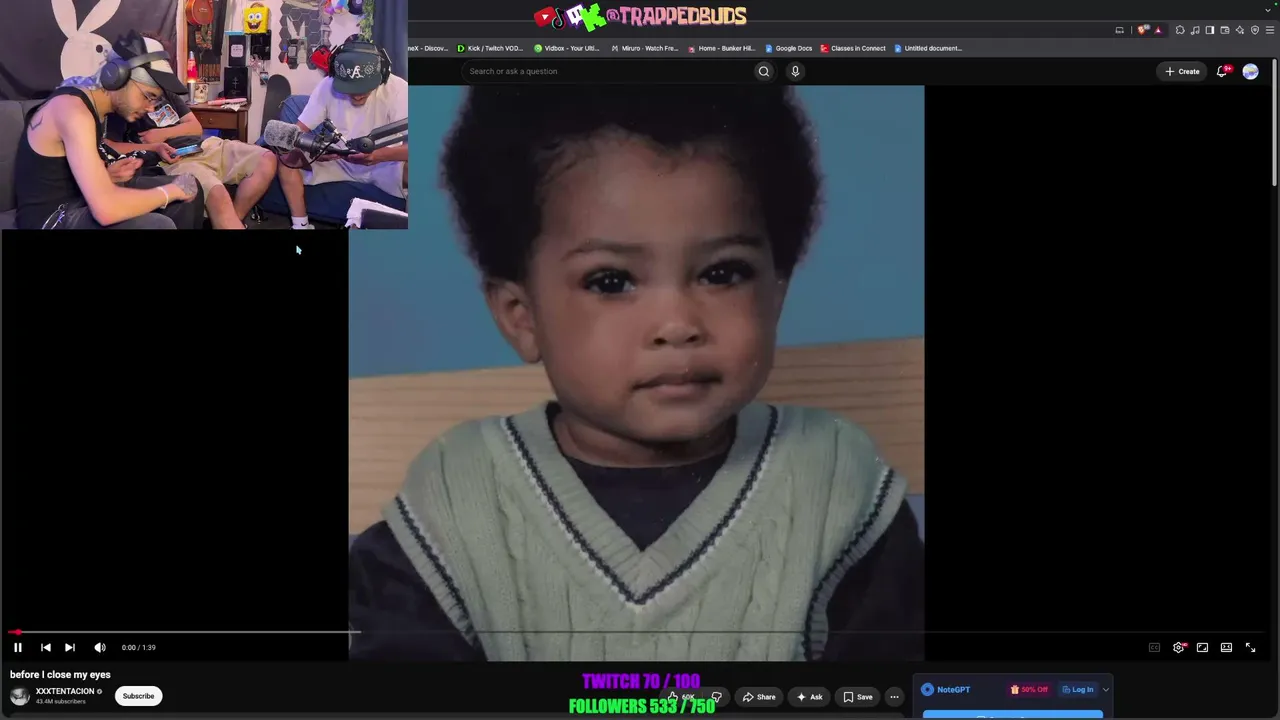Open the 'Miruro - Watch Fre...' bookmark
Viewport: 1280px width, 720px height.
644,48
